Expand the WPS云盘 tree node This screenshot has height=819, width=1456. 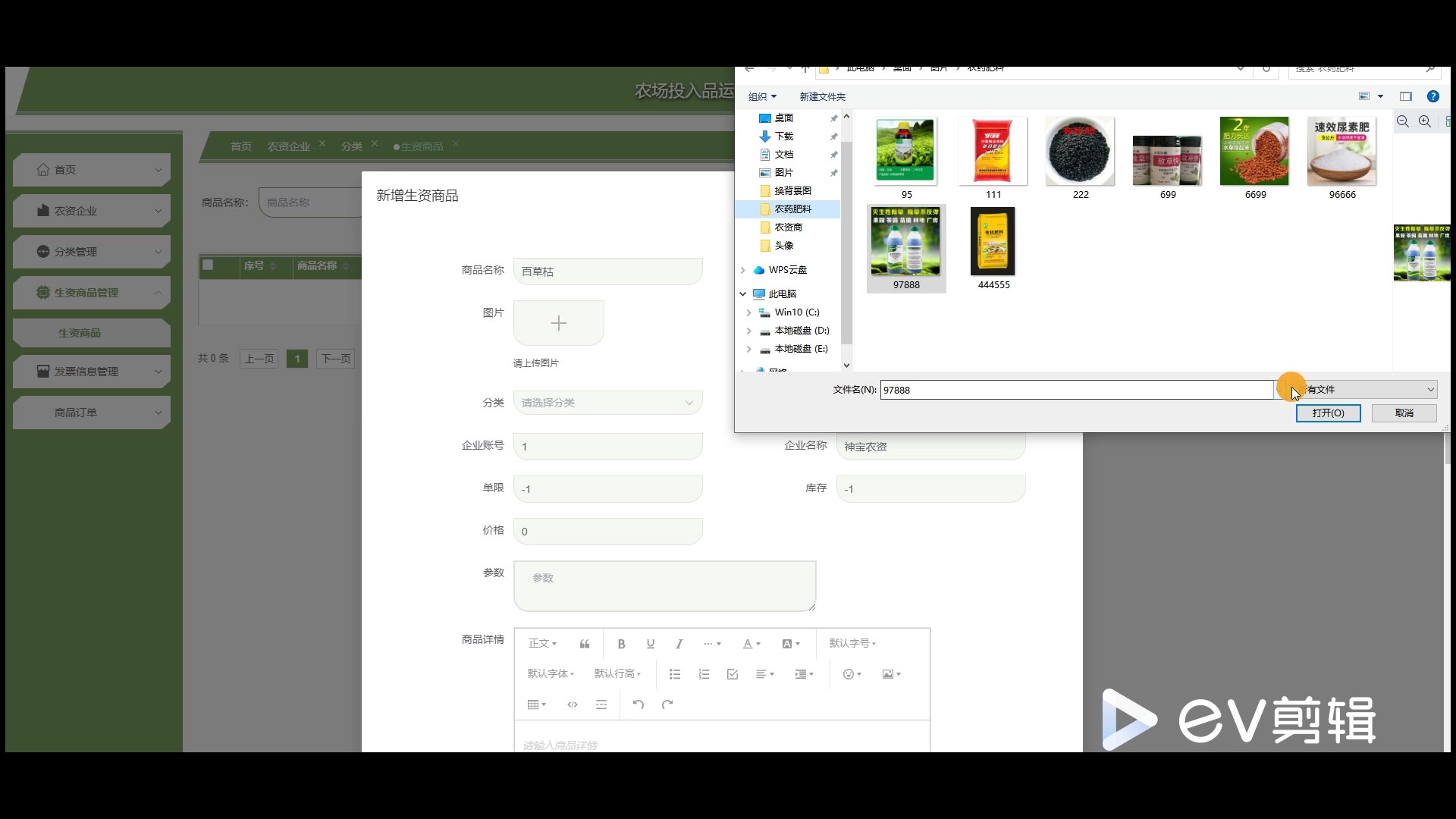click(x=743, y=270)
